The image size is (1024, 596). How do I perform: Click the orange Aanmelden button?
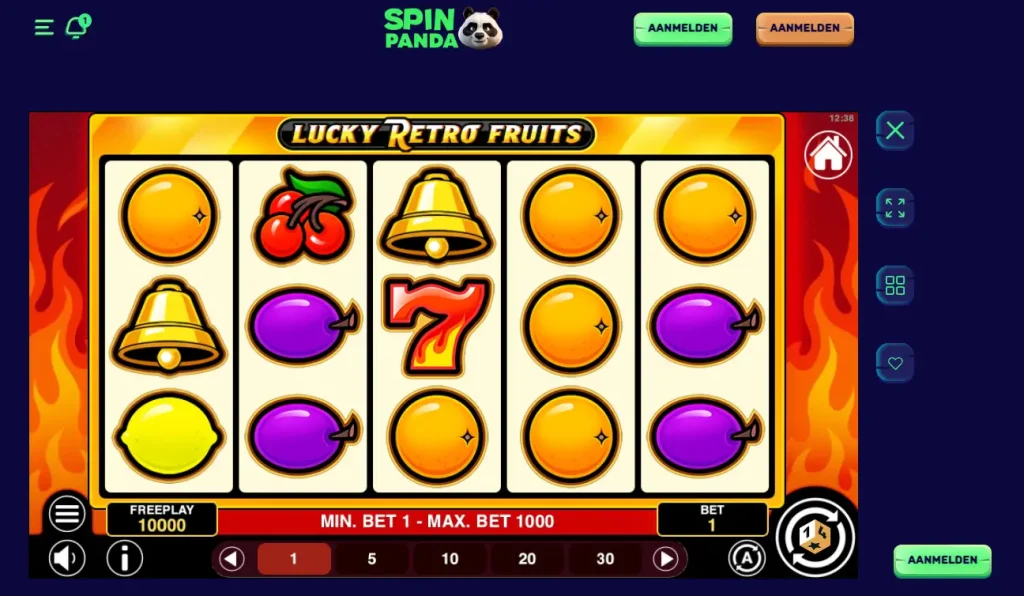[805, 29]
